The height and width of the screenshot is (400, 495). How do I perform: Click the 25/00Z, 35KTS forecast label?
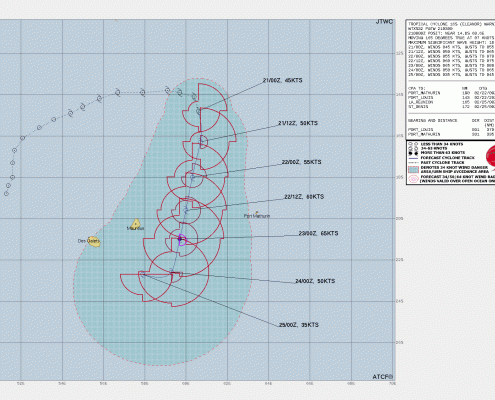click(x=299, y=325)
